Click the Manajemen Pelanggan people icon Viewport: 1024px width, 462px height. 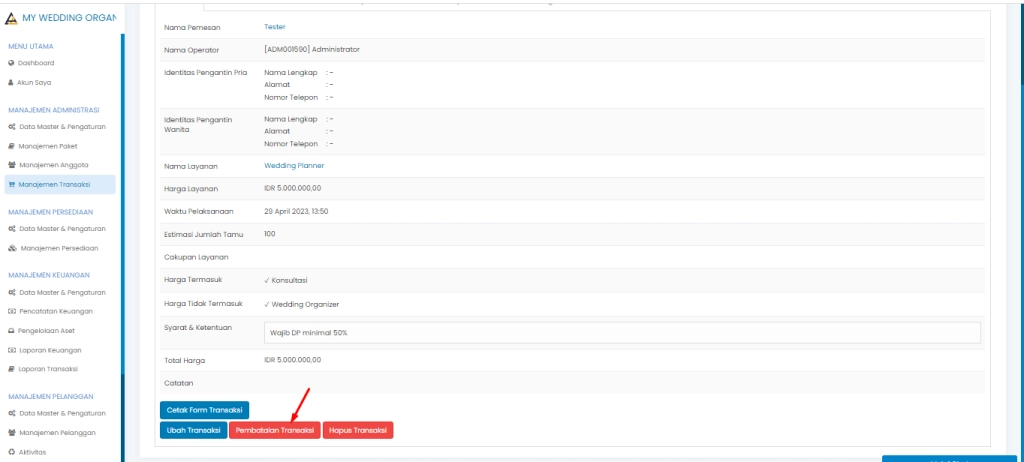[x=12, y=433]
